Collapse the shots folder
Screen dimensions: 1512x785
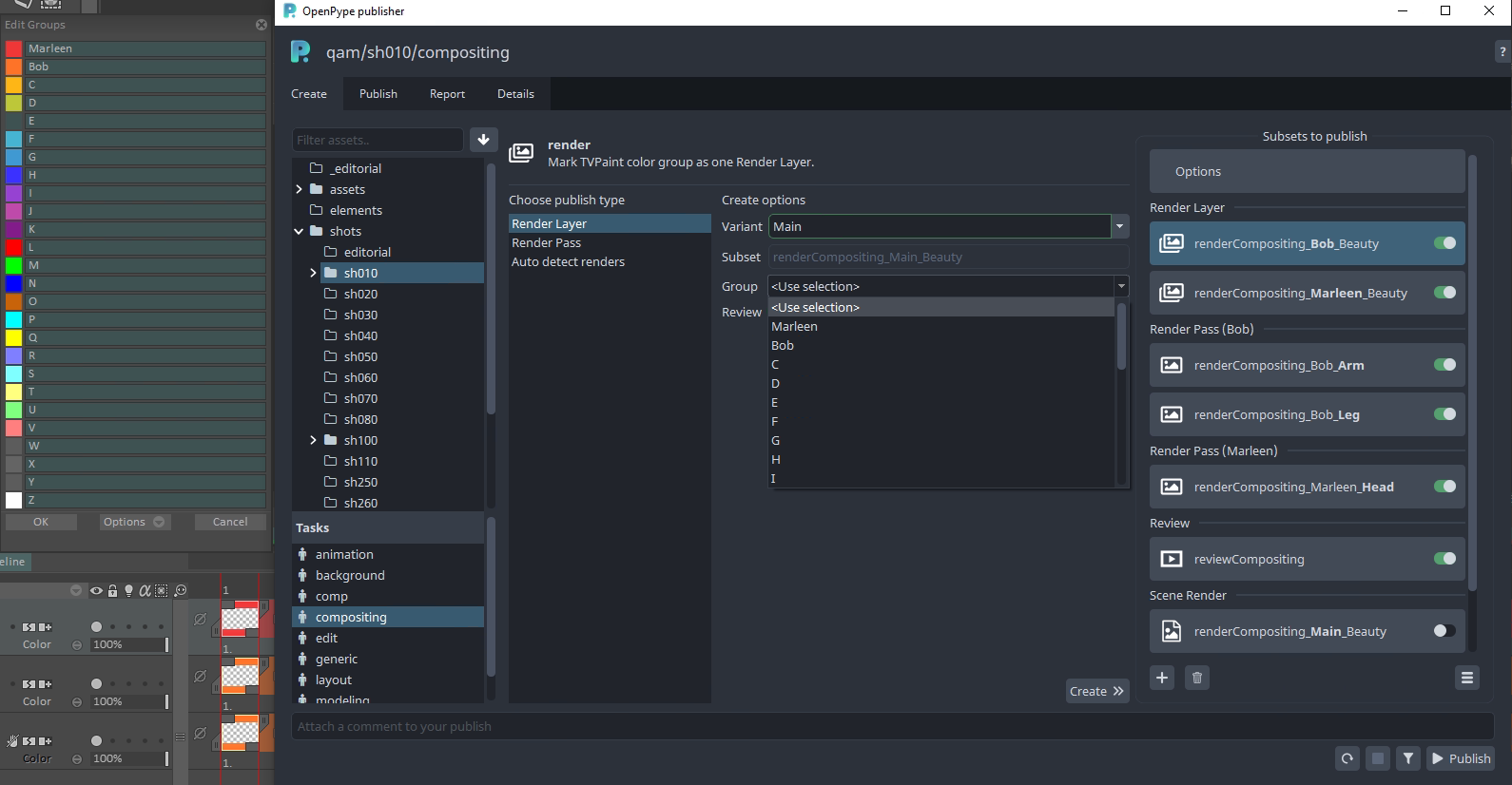299,231
